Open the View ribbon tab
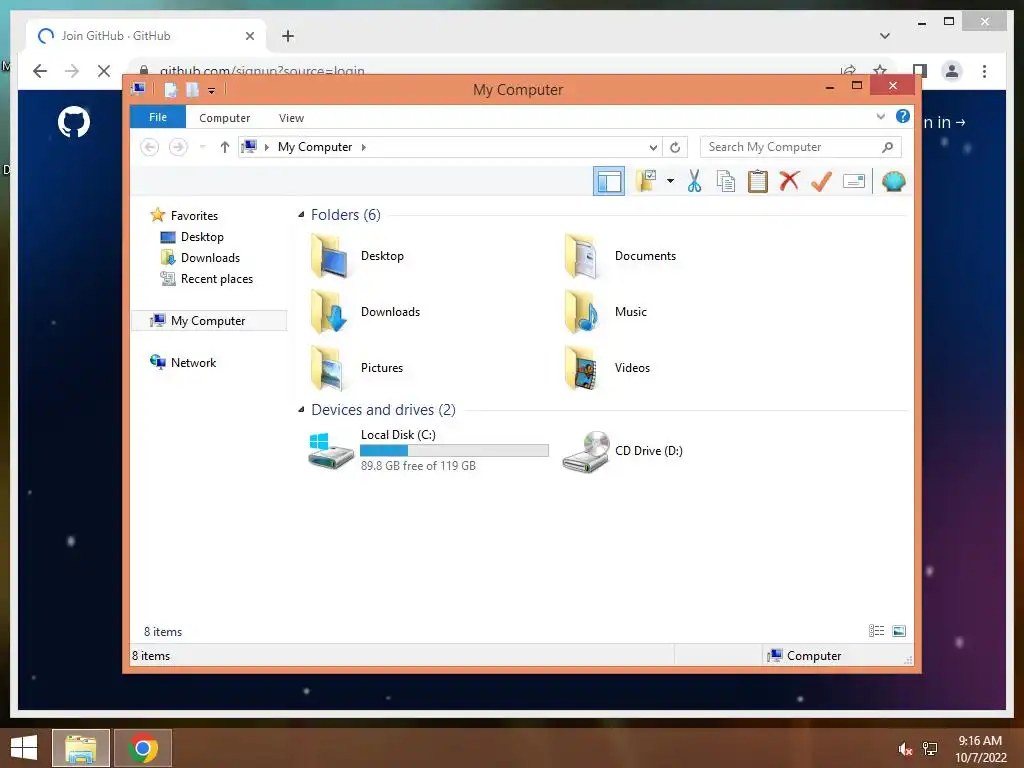1024x768 pixels. (x=291, y=118)
